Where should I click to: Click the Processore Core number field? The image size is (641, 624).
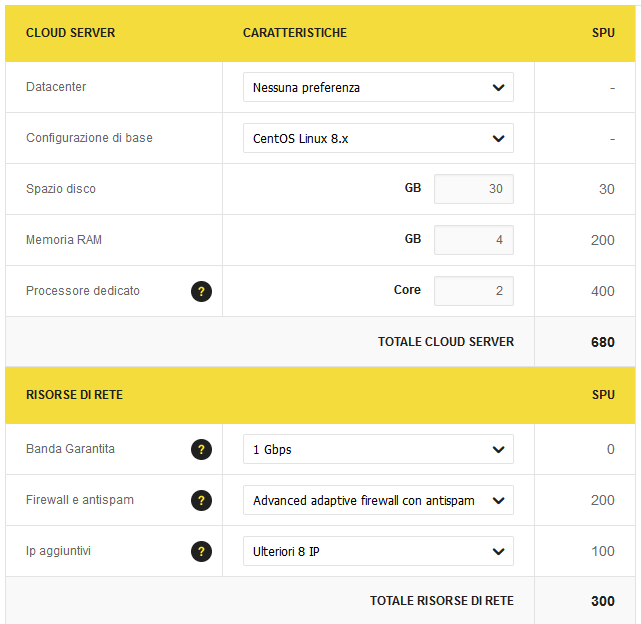pos(473,292)
